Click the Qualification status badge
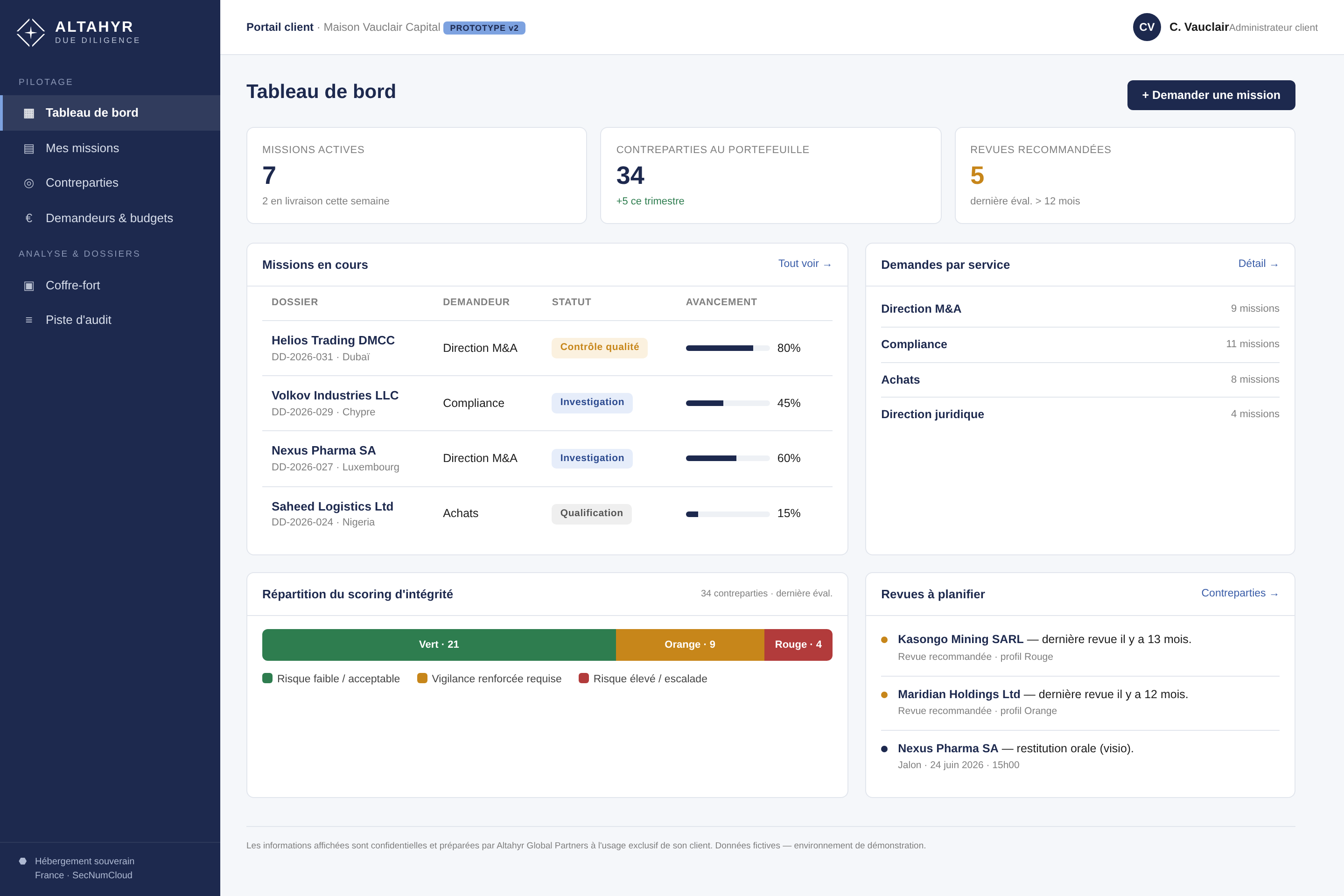Viewport: 1344px width, 896px height. [x=591, y=514]
